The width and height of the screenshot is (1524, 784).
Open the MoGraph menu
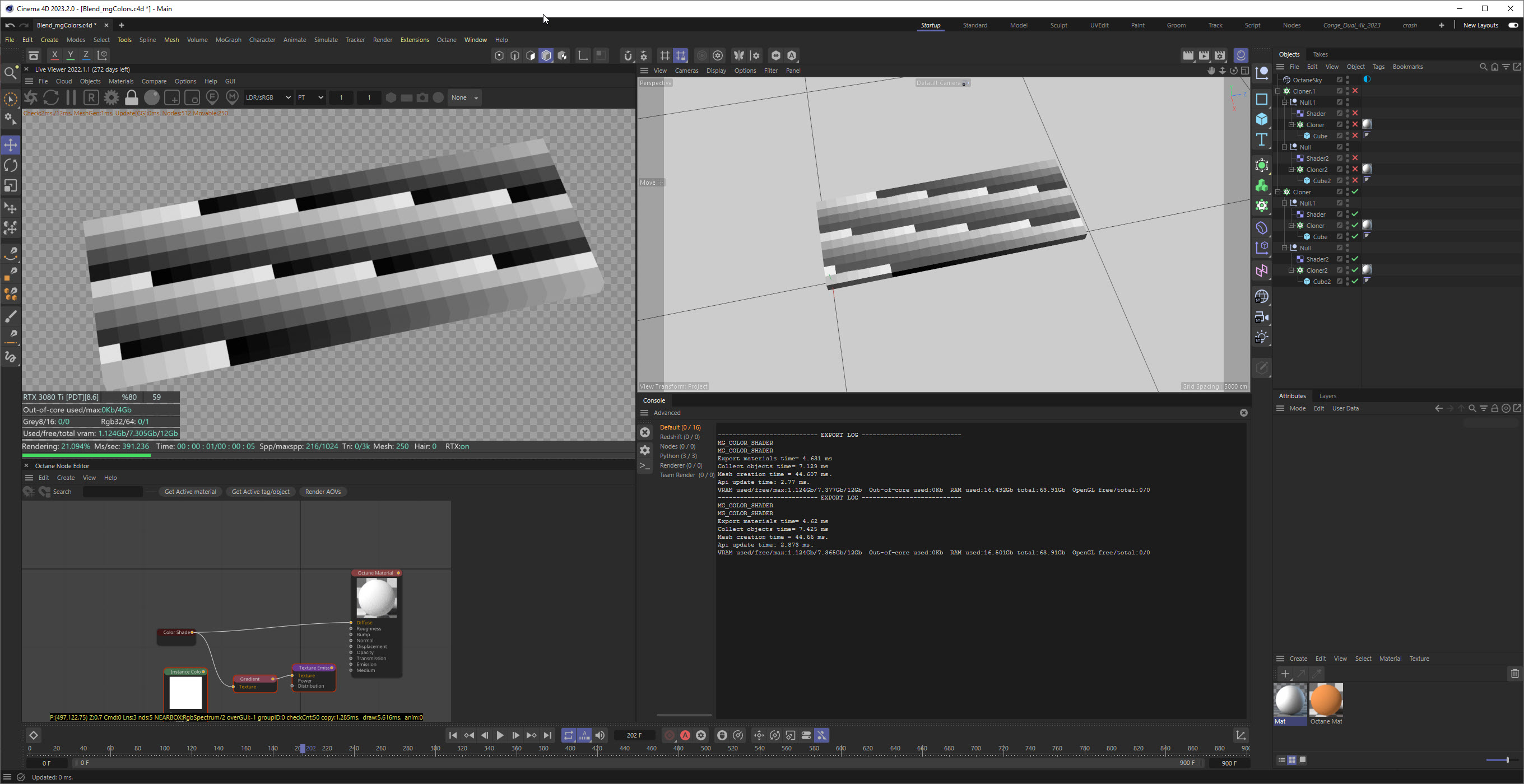[228, 40]
